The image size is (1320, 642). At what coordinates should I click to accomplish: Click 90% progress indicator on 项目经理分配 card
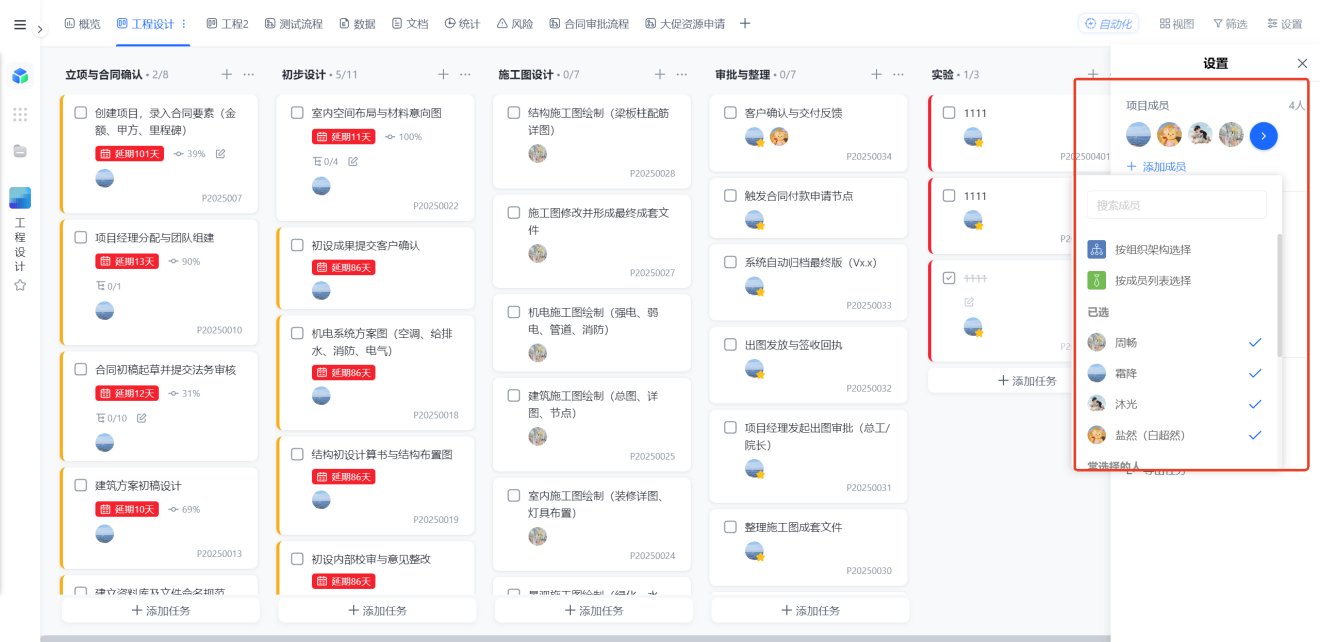tap(185, 262)
